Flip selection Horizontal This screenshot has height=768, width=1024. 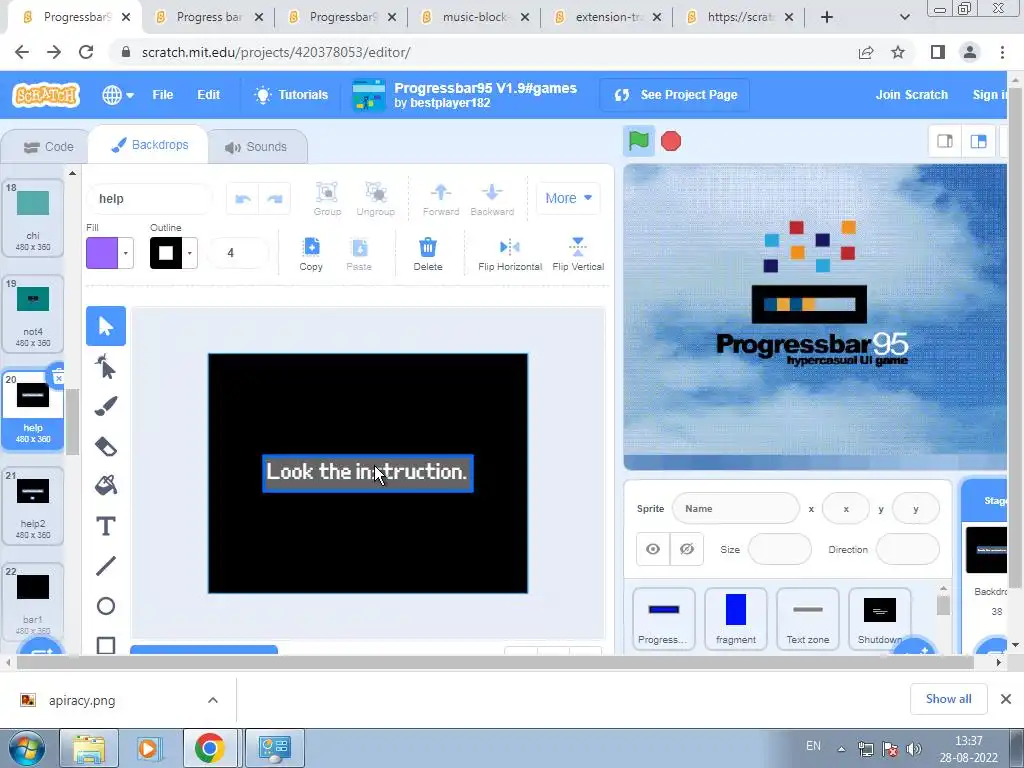pyautogui.click(x=510, y=253)
